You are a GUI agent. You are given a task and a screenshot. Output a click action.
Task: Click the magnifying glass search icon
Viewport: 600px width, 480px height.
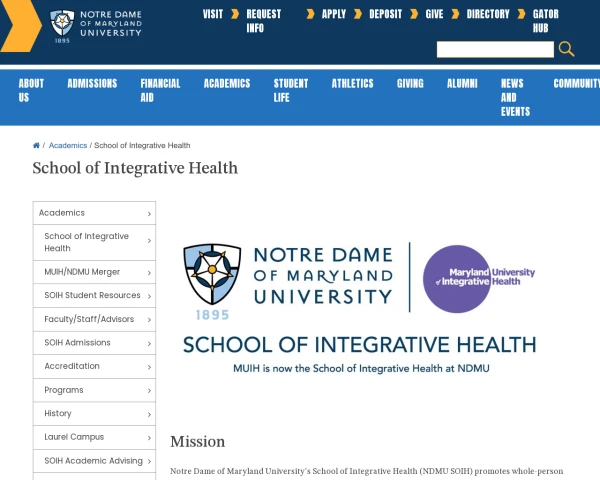pyautogui.click(x=566, y=49)
